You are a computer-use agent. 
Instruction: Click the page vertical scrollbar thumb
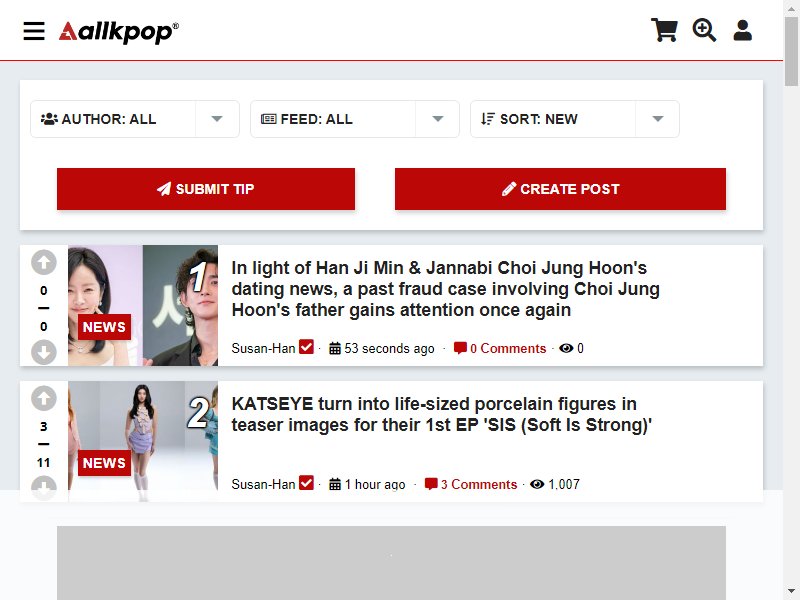[791, 51]
